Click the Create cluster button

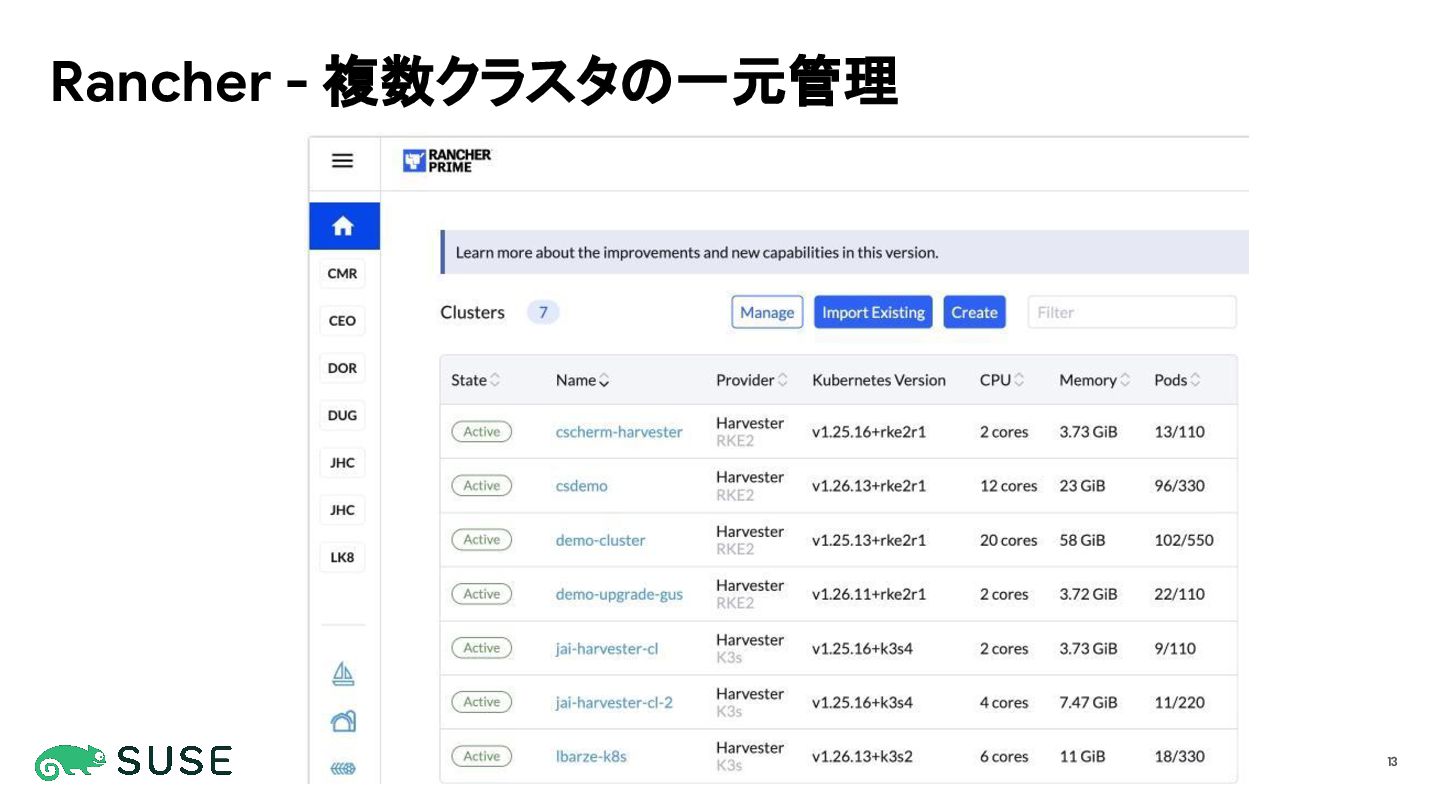pos(974,312)
